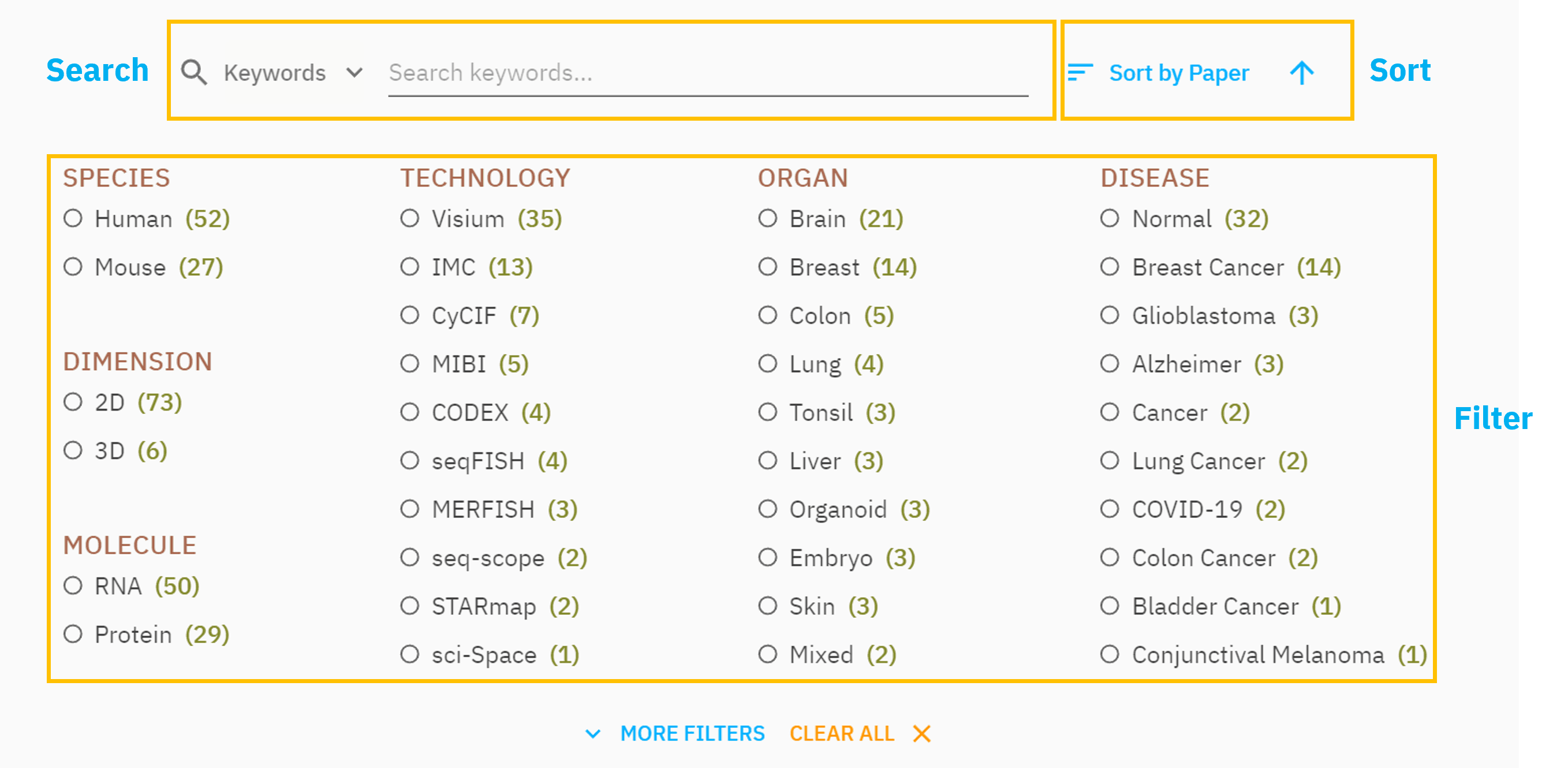1568x768 pixels.
Task: Click the Search keywords input field
Action: pyautogui.click(x=708, y=74)
